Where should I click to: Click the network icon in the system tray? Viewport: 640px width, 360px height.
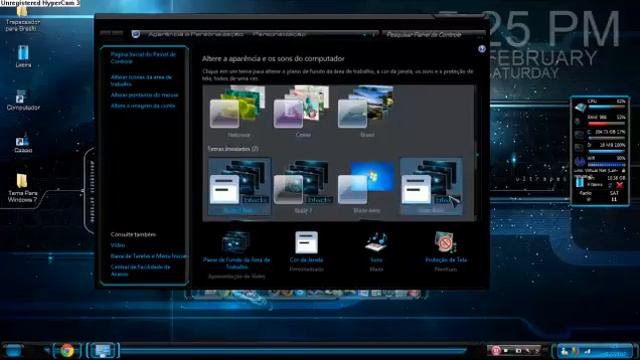pyautogui.click(x=587, y=351)
